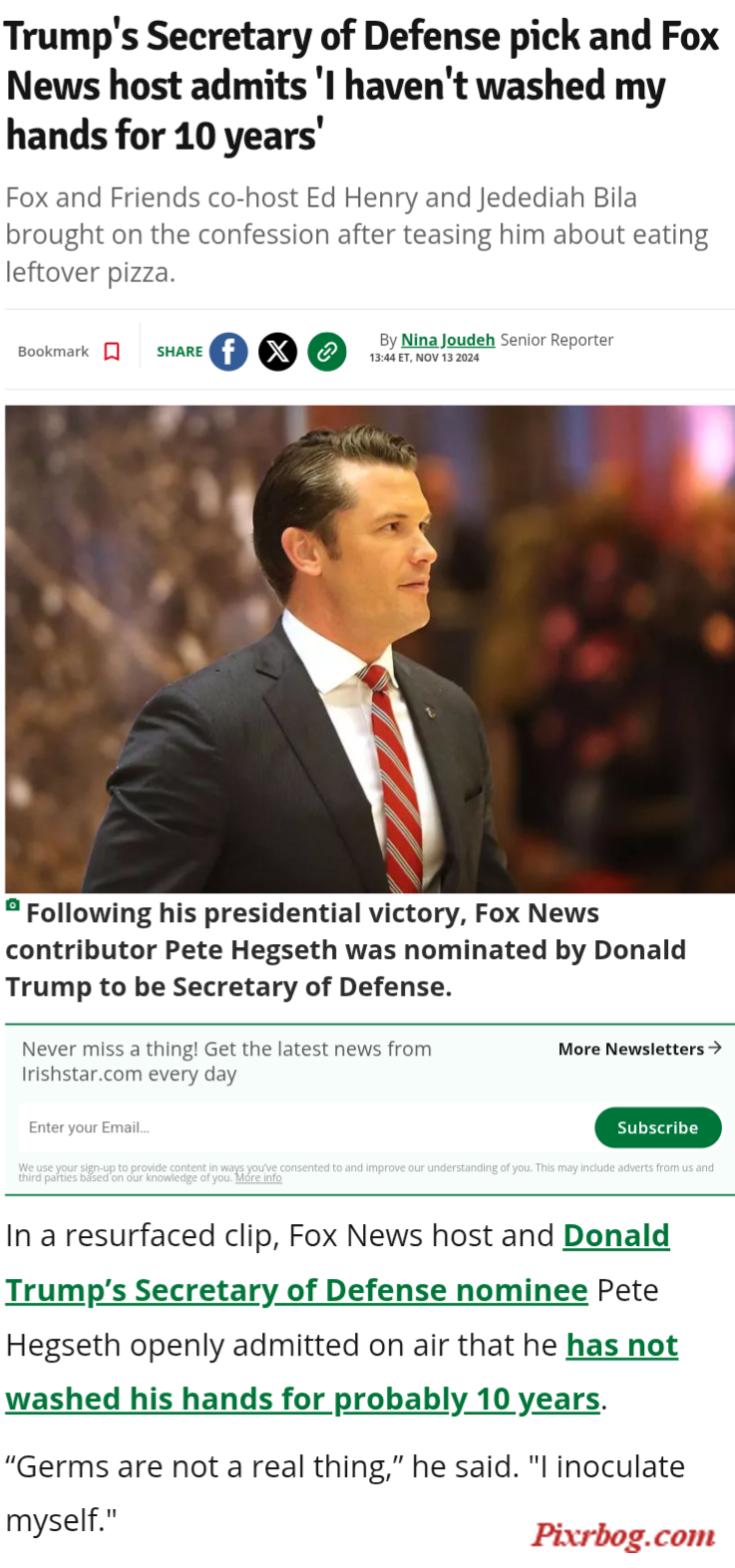
Task: Click the More Newsletters arrow icon
Action: (x=714, y=1048)
